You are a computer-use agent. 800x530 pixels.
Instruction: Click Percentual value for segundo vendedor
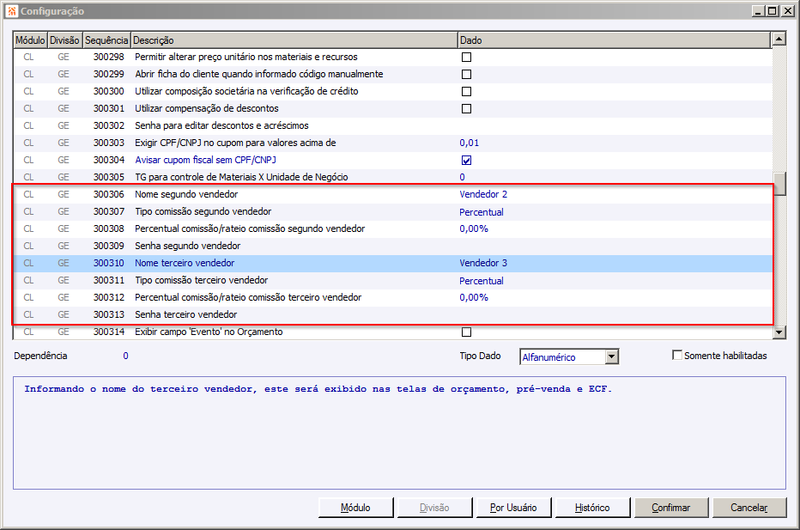481,212
